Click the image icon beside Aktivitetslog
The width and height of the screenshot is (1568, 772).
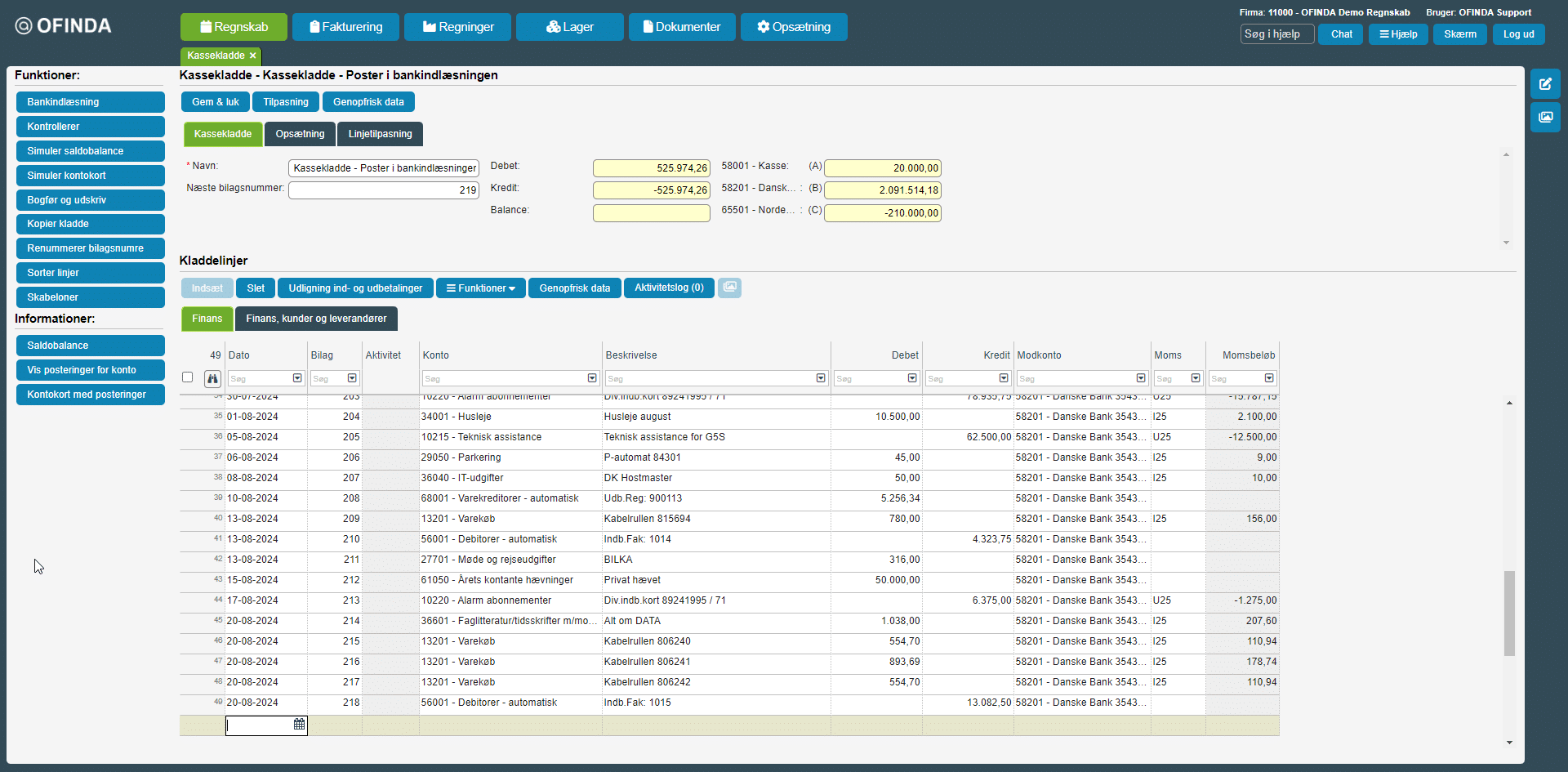[729, 288]
